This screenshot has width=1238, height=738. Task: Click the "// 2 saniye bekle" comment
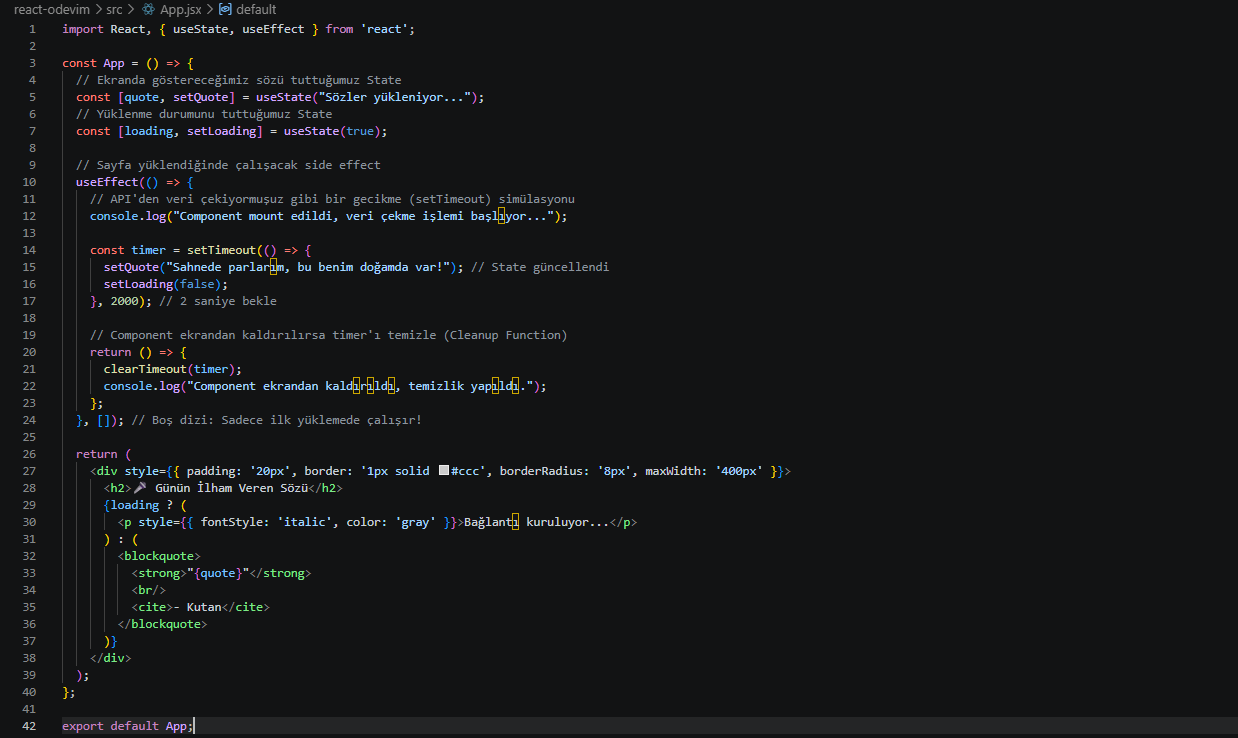(x=218, y=301)
